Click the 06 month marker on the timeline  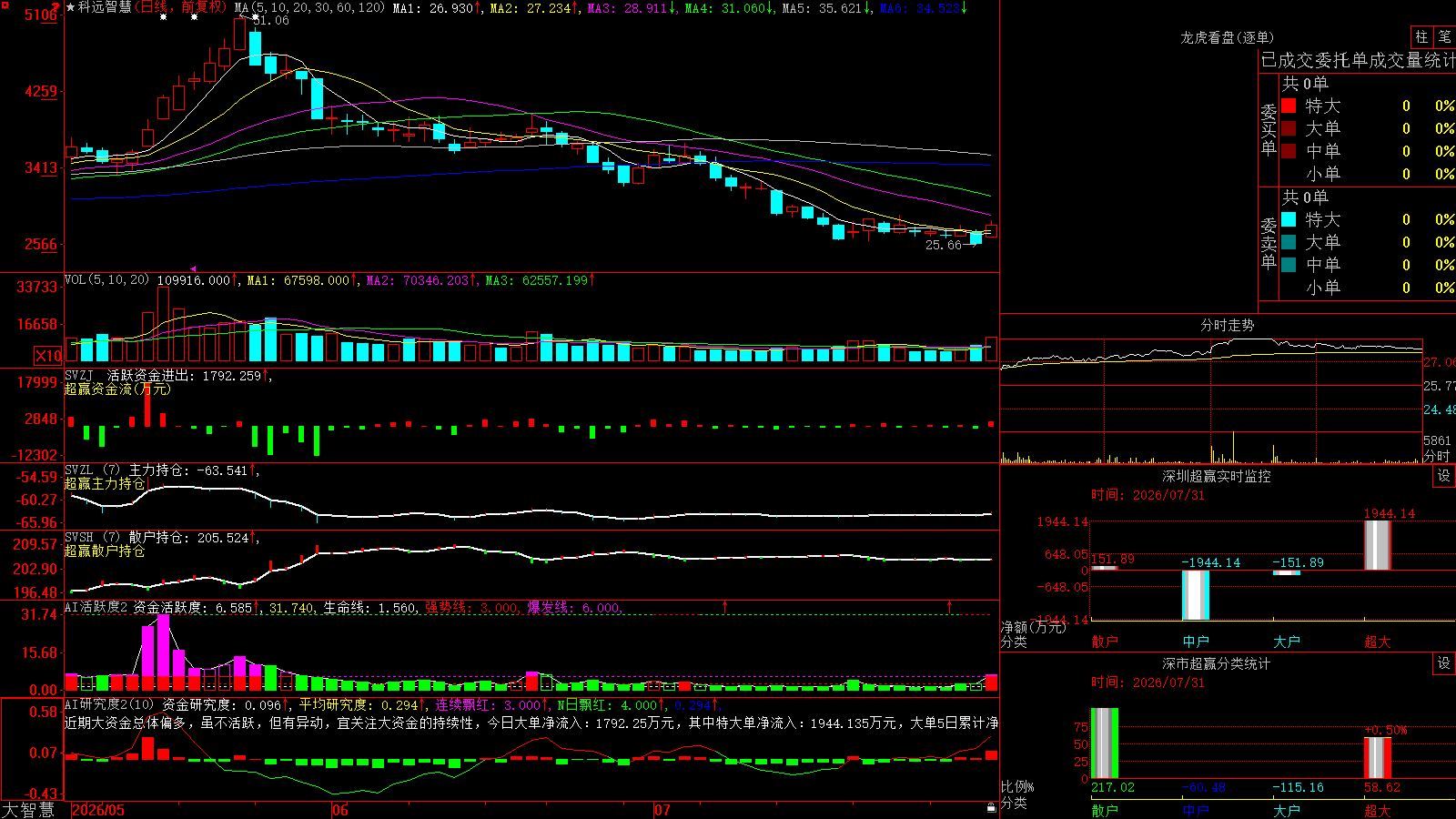click(339, 810)
